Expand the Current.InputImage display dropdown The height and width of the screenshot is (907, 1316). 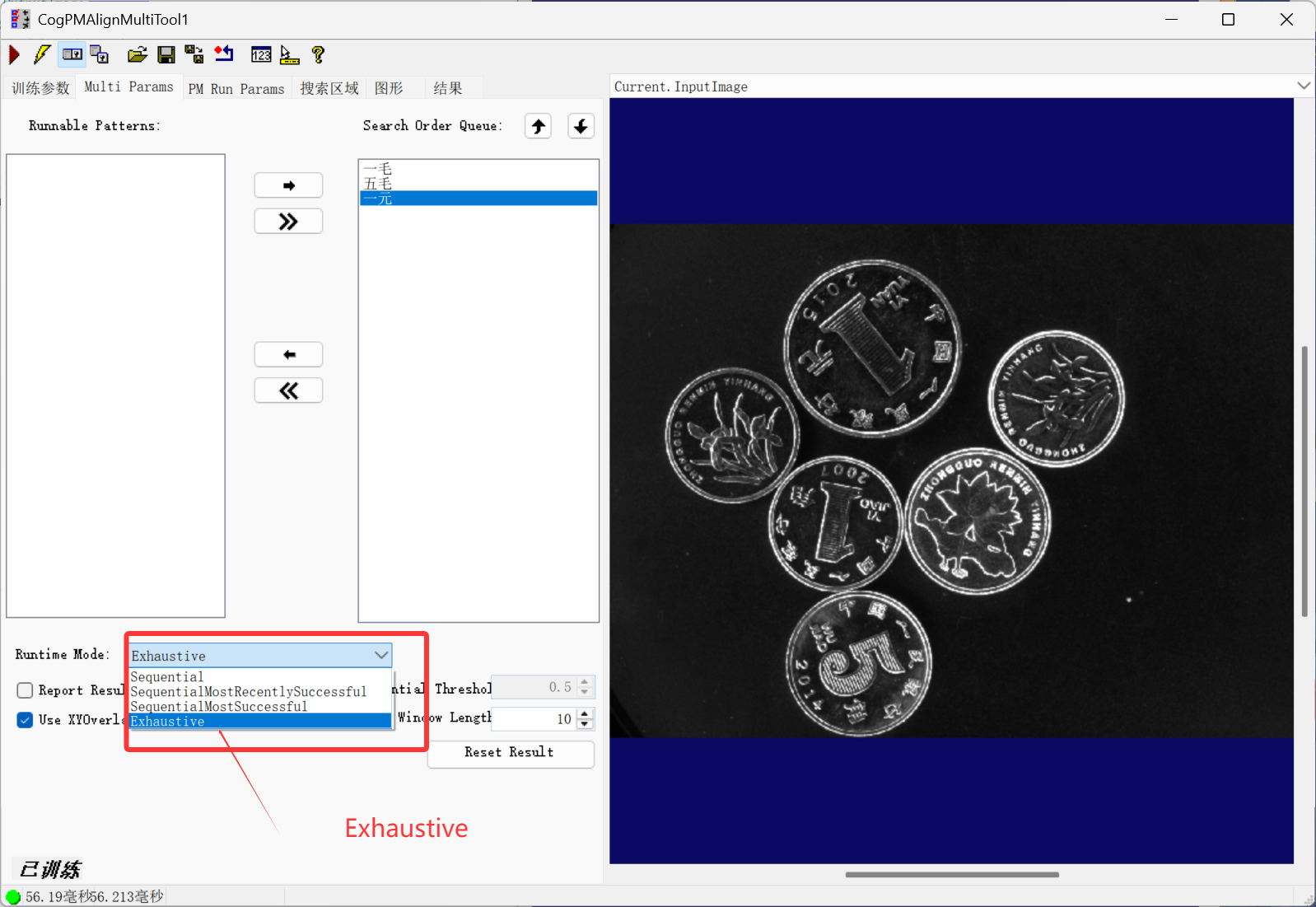[x=1303, y=86]
